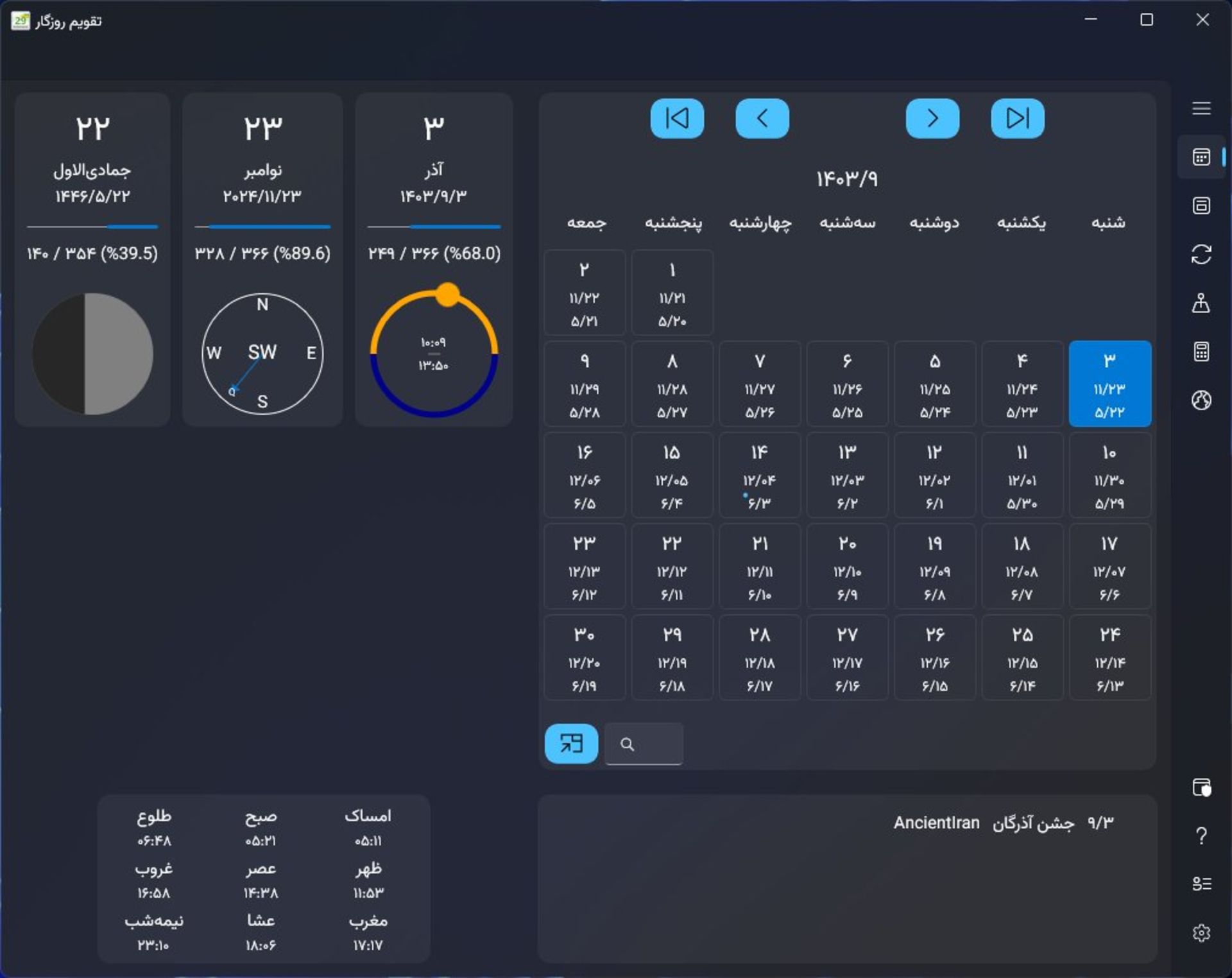
Task: Jump to first month button
Action: pyautogui.click(x=677, y=119)
